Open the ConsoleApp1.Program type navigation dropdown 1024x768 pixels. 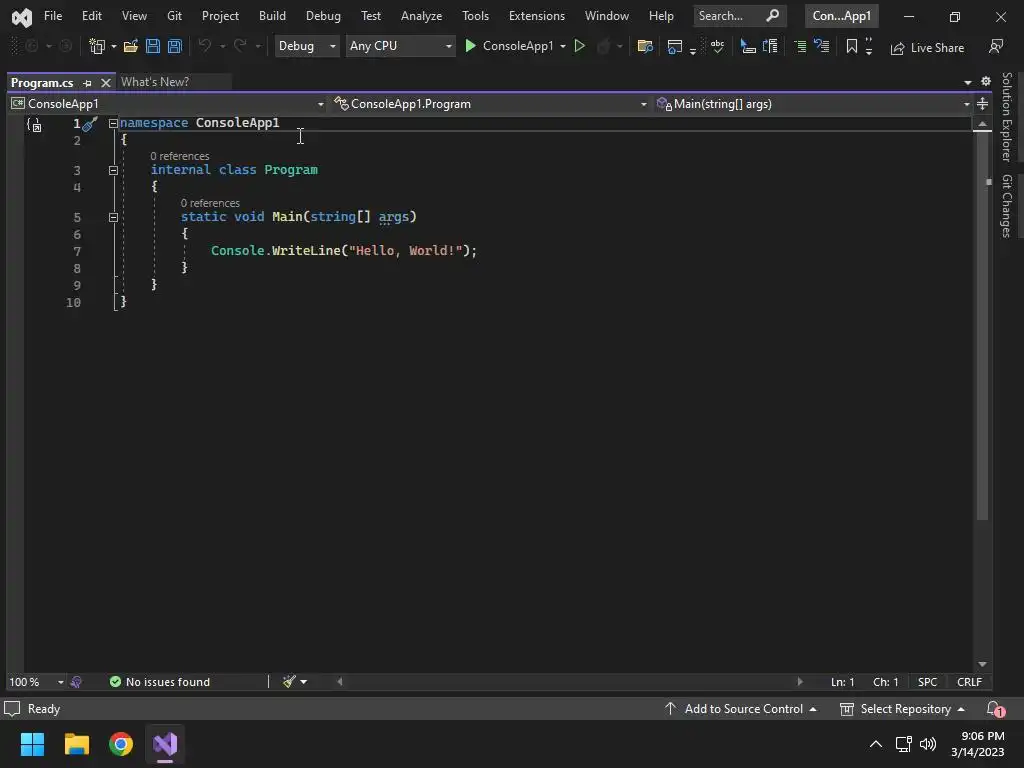(x=490, y=104)
